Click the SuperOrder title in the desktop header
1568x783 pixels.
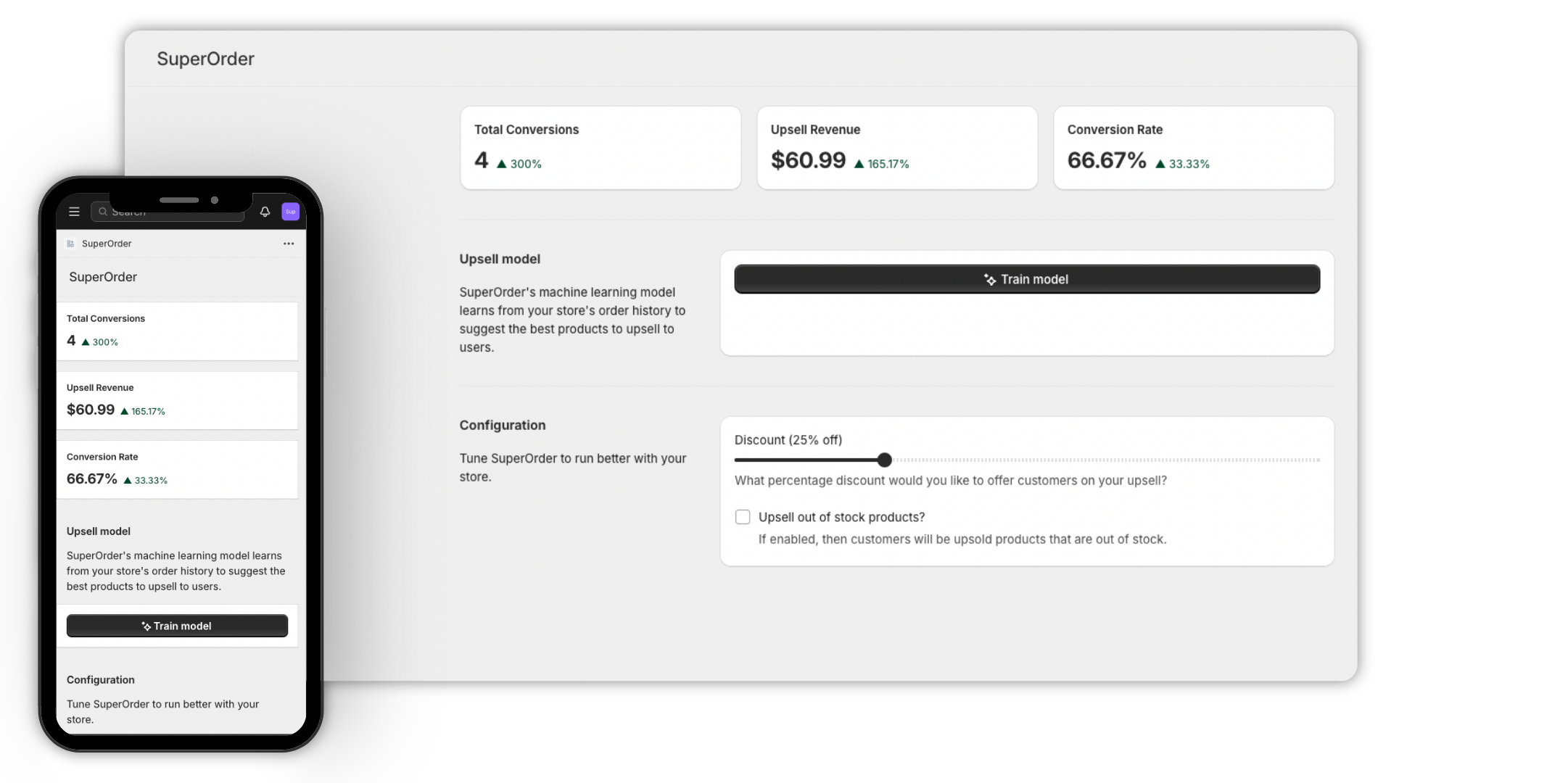point(205,59)
